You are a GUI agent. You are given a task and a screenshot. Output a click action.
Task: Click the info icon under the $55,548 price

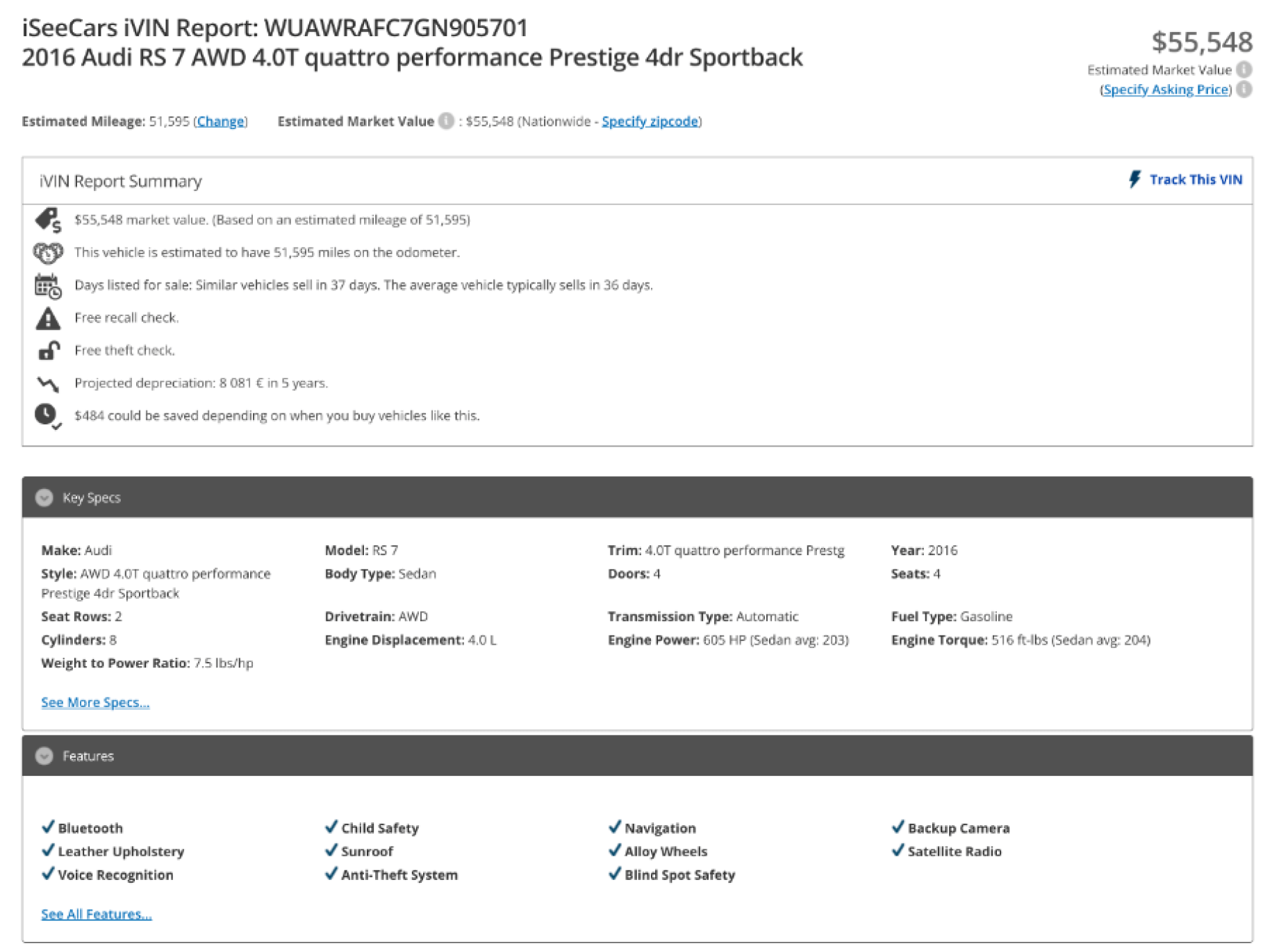point(1244,69)
